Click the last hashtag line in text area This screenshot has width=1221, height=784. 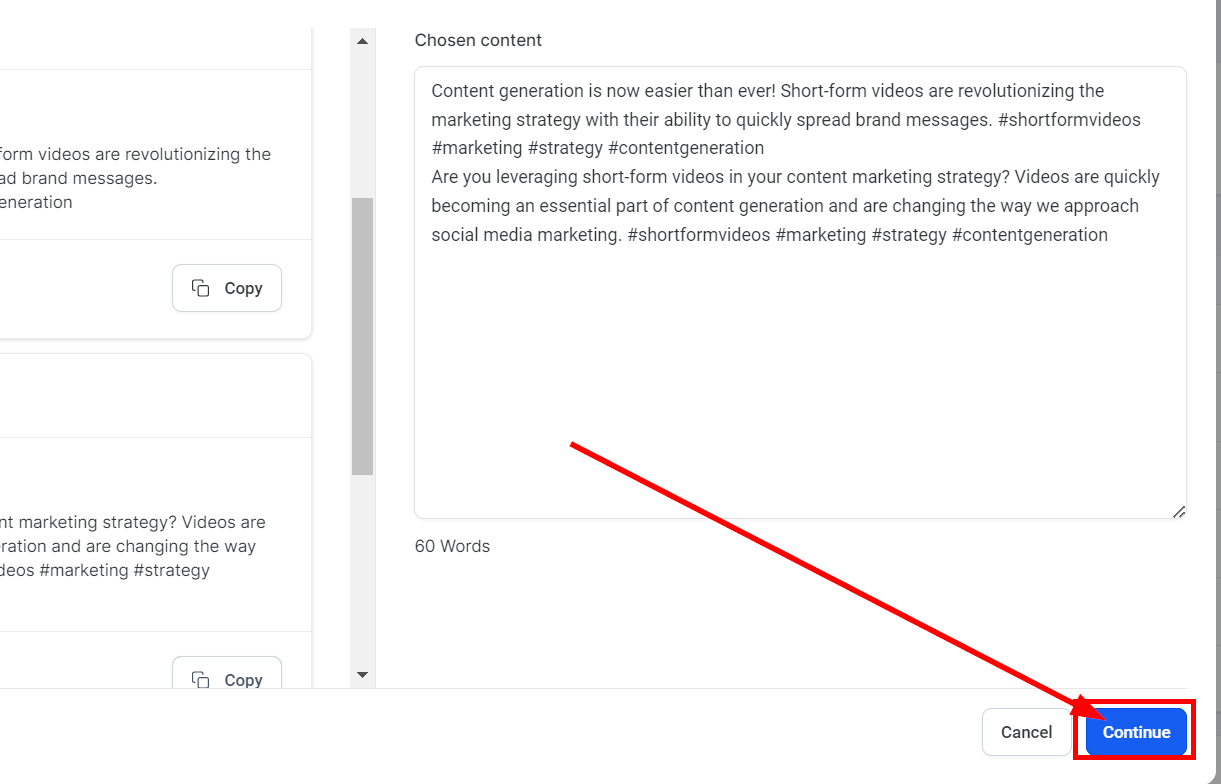pos(769,235)
